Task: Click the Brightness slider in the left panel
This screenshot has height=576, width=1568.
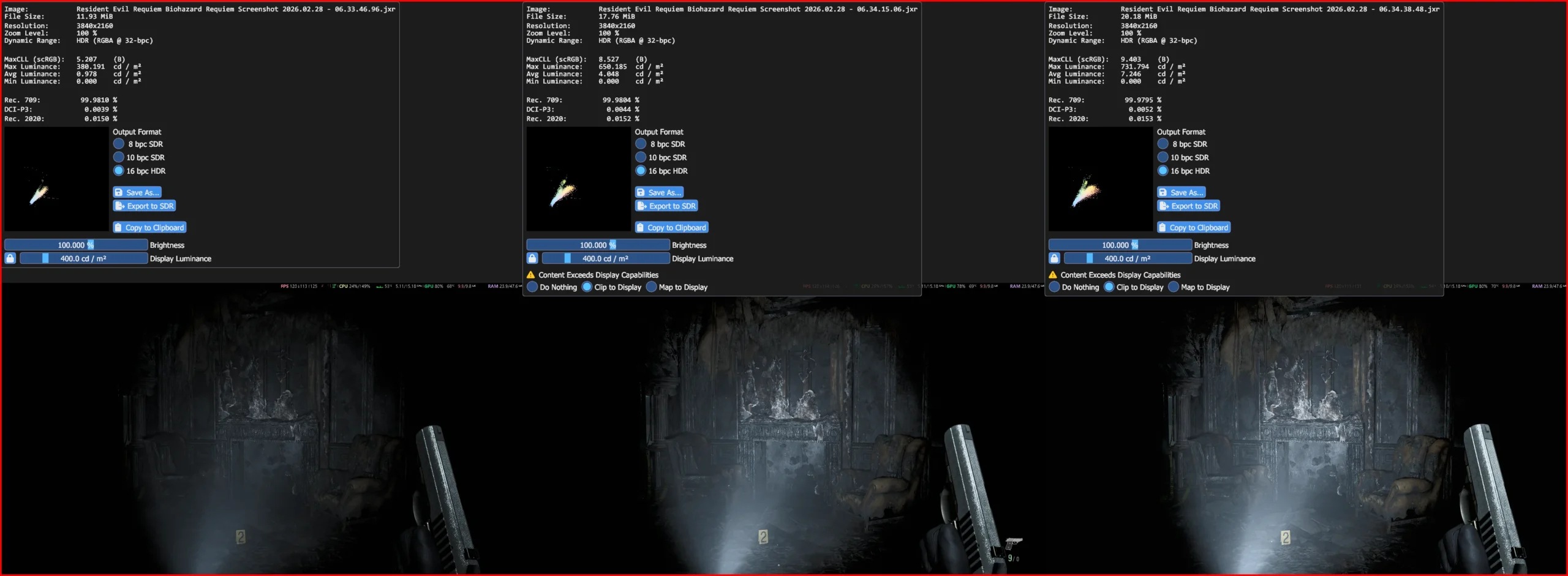Action: (x=76, y=245)
